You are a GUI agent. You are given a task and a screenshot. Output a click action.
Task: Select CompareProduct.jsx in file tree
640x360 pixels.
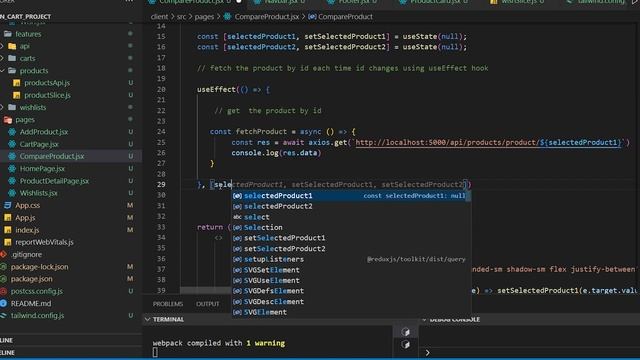coord(52,156)
